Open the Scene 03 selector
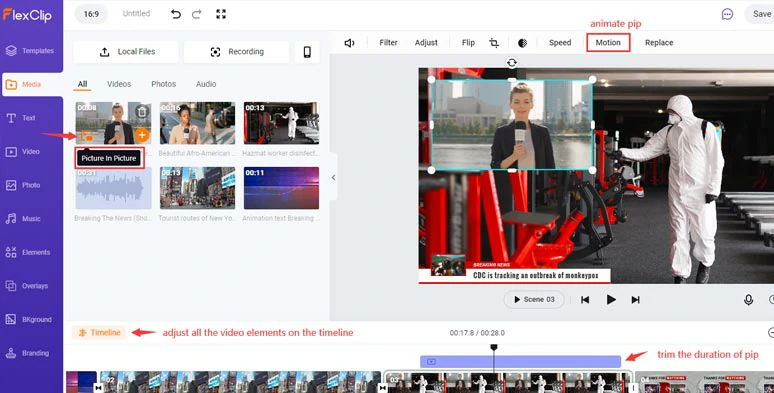This screenshot has width=774, height=393. click(534, 299)
